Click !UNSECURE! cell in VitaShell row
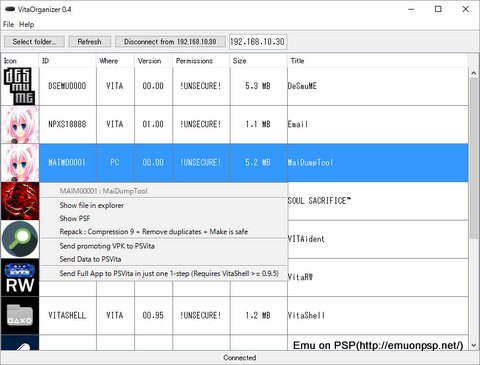 point(201,316)
